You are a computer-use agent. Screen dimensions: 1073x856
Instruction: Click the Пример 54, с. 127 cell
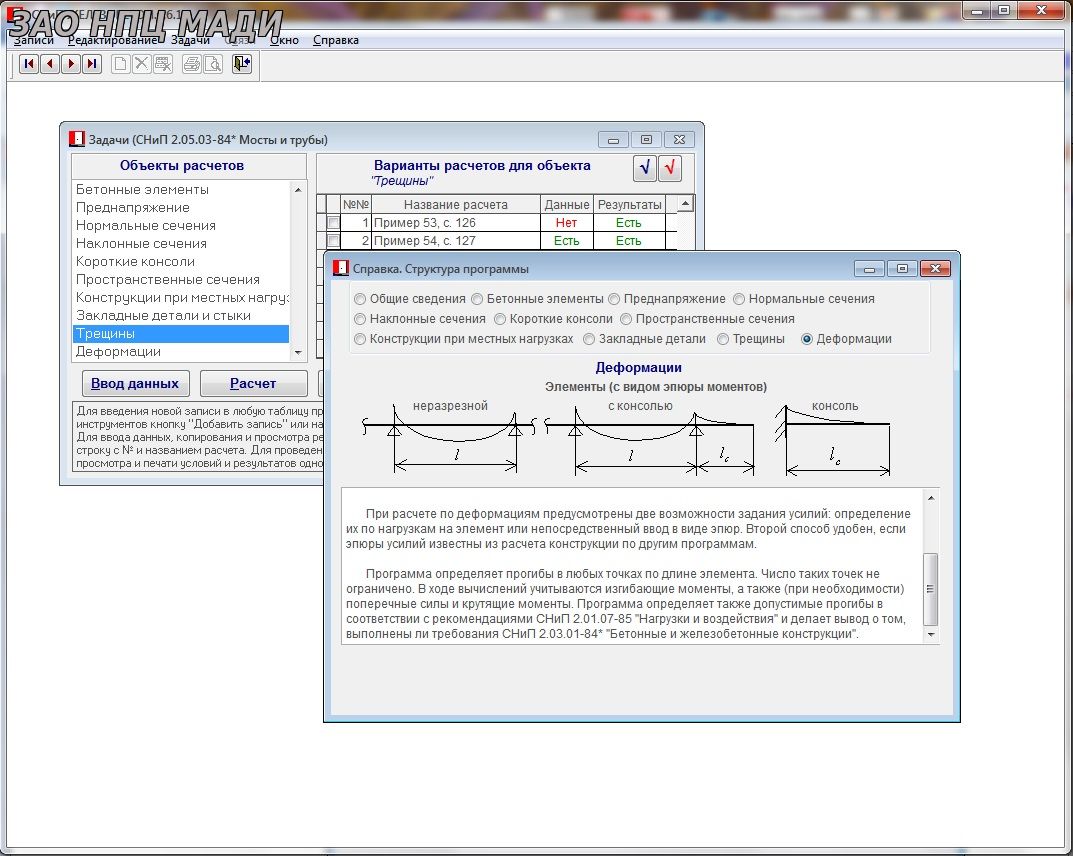point(456,241)
